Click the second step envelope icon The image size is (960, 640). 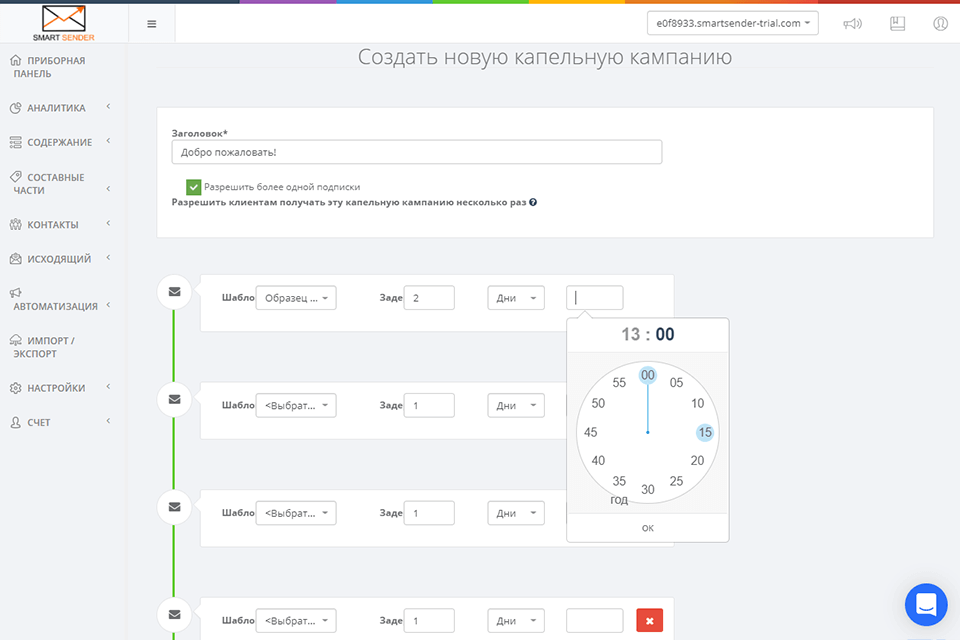point(174,399)
